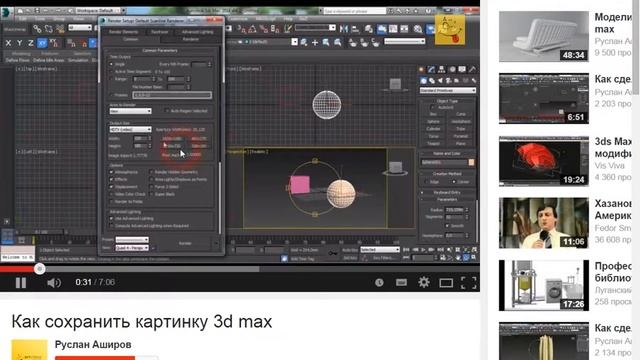640x360 pixels.
Task: Switch to the Common tab
Action: (x=131, y=39)
